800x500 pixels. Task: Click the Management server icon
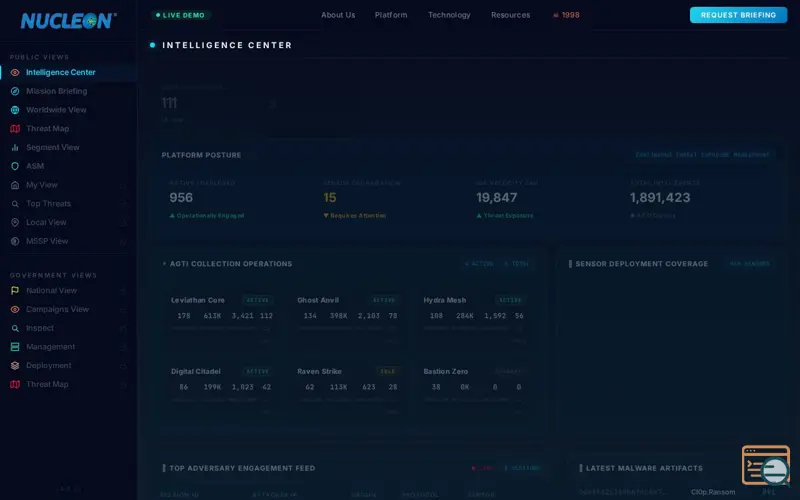pos(15,347)
